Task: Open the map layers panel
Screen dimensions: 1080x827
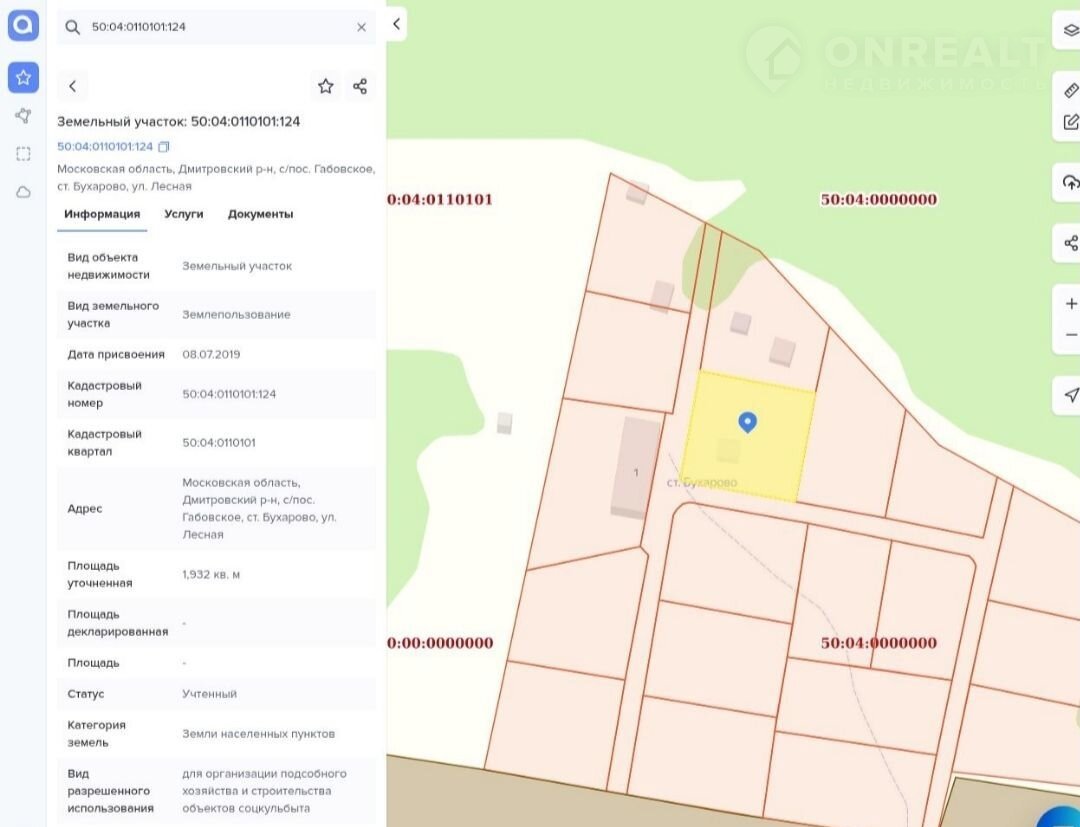Action: tap(1070, 30)
